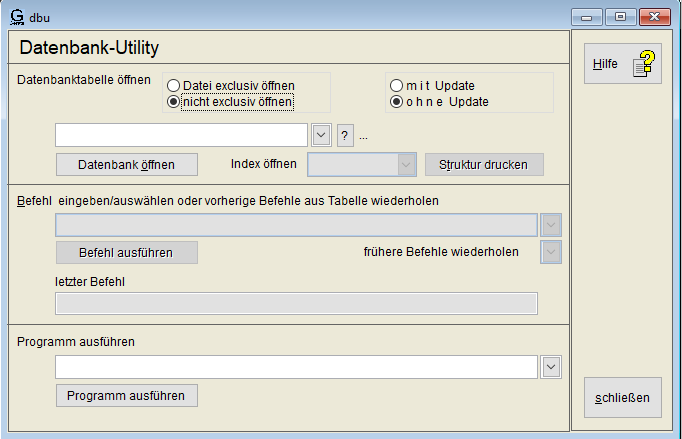
Task: Click the 'Befehl ausführen' button
Action: point(127,252)
